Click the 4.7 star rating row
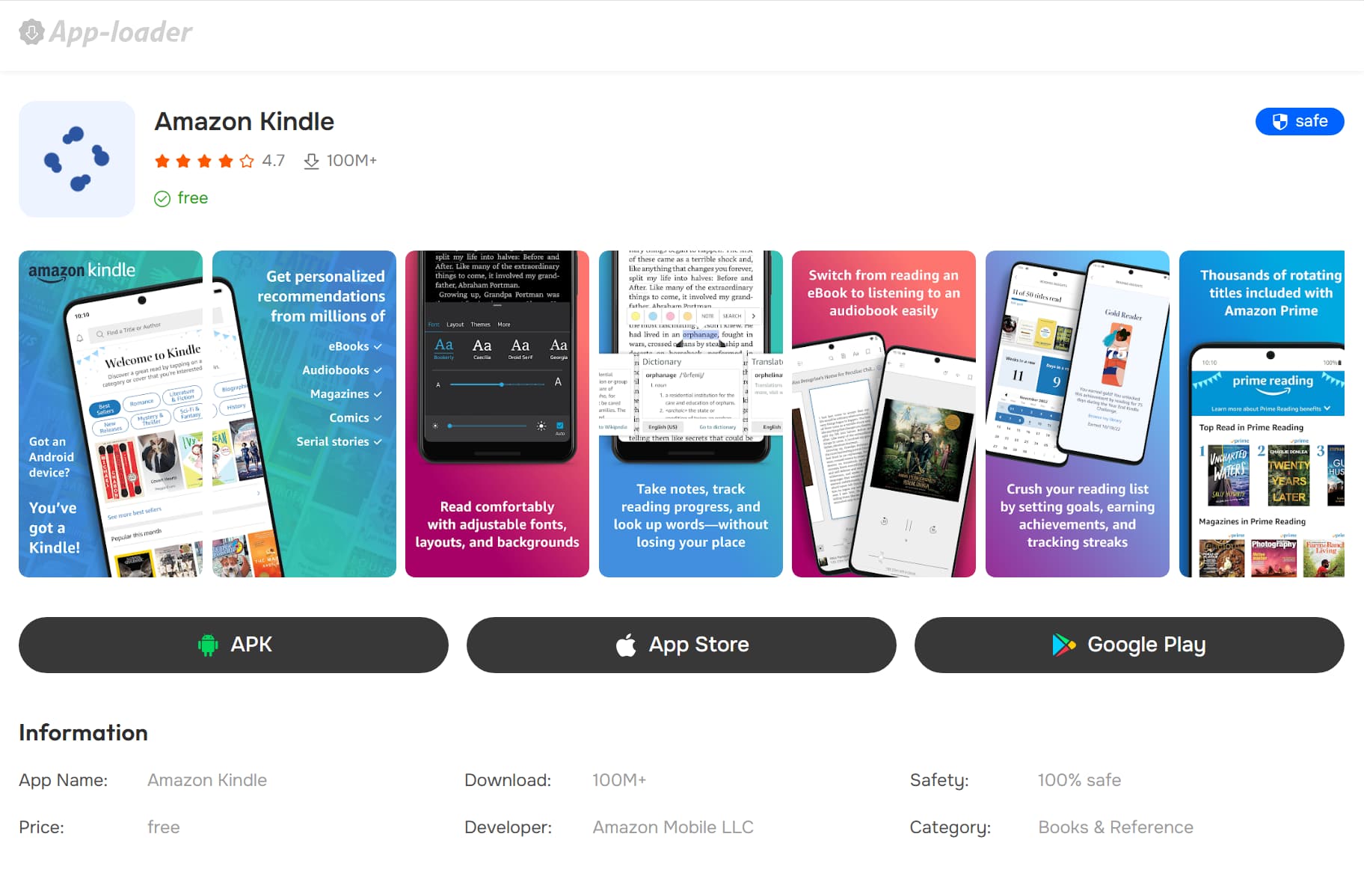 [x=219, y=161]
